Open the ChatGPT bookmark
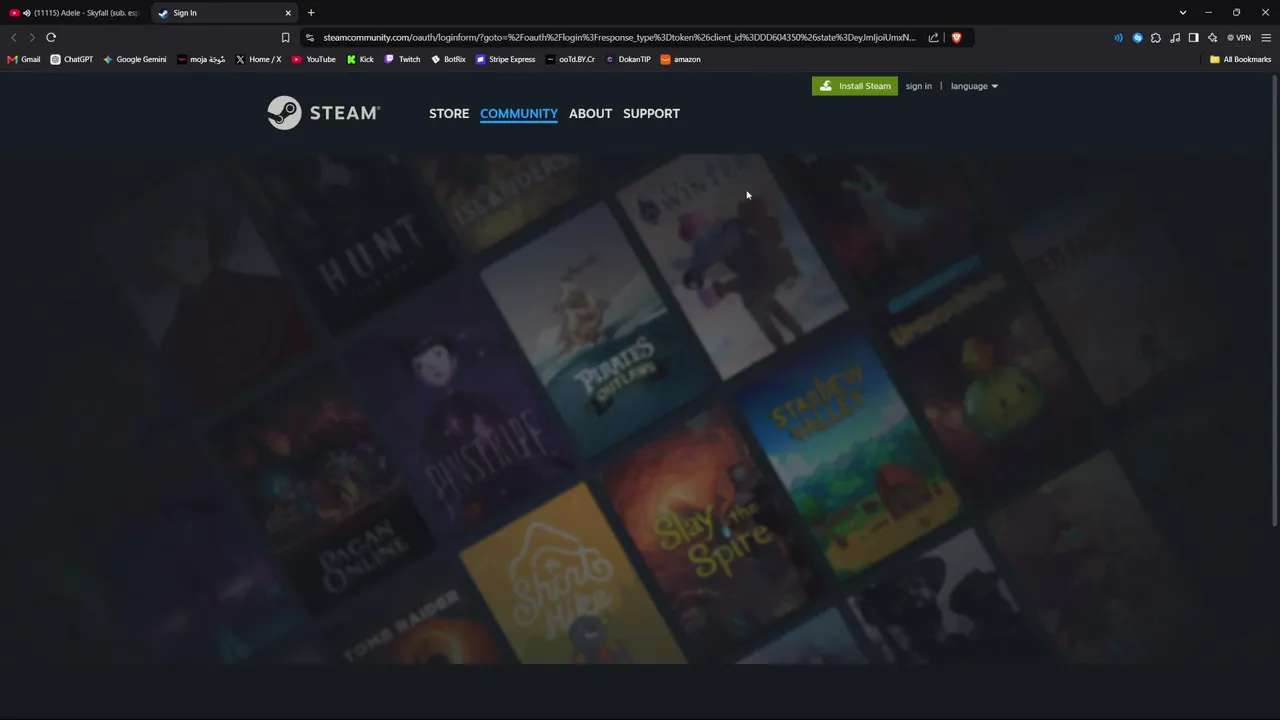The width and height of the screenshot is (1280, 720). pos(72,59)
